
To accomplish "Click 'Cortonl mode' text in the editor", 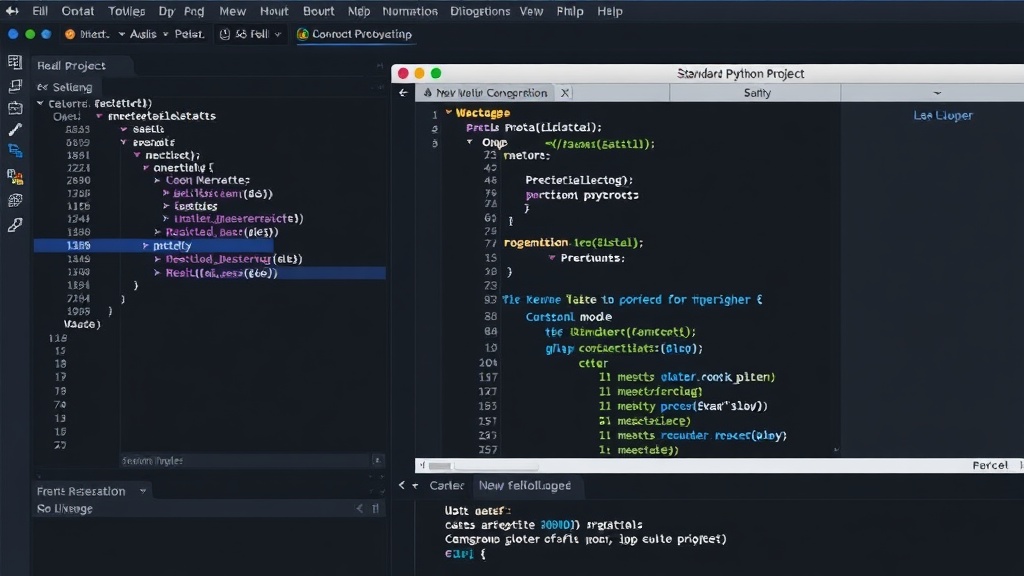I will [569, 317].
